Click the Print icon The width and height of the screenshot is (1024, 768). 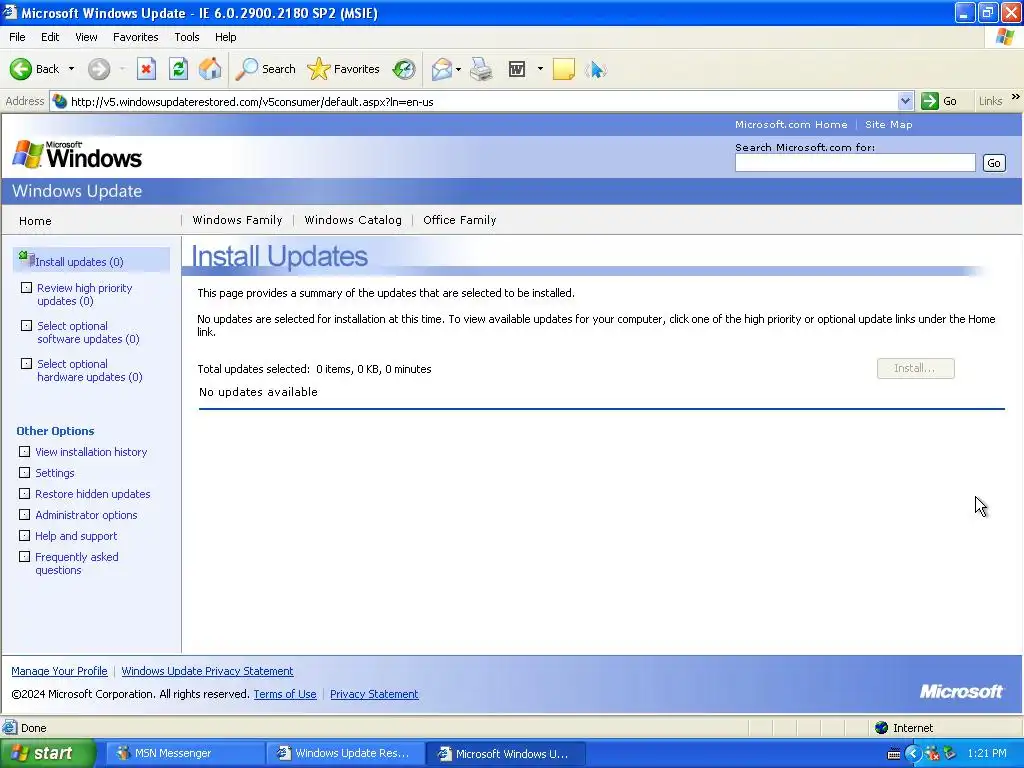tap(481, 69)
